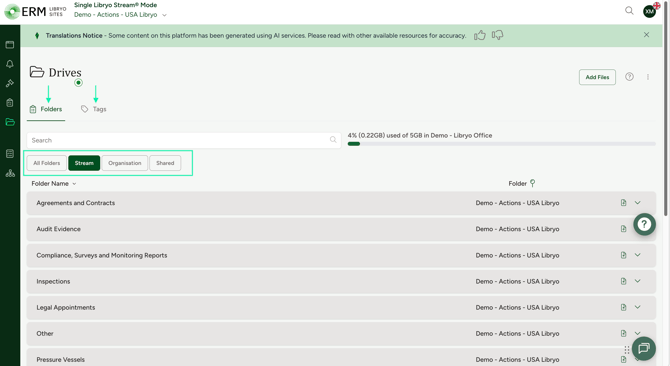Image resolution: width=670 pixels, height=366 pixels.
Task: Sort by Folder Name dropdown
Action: point(54,183)
